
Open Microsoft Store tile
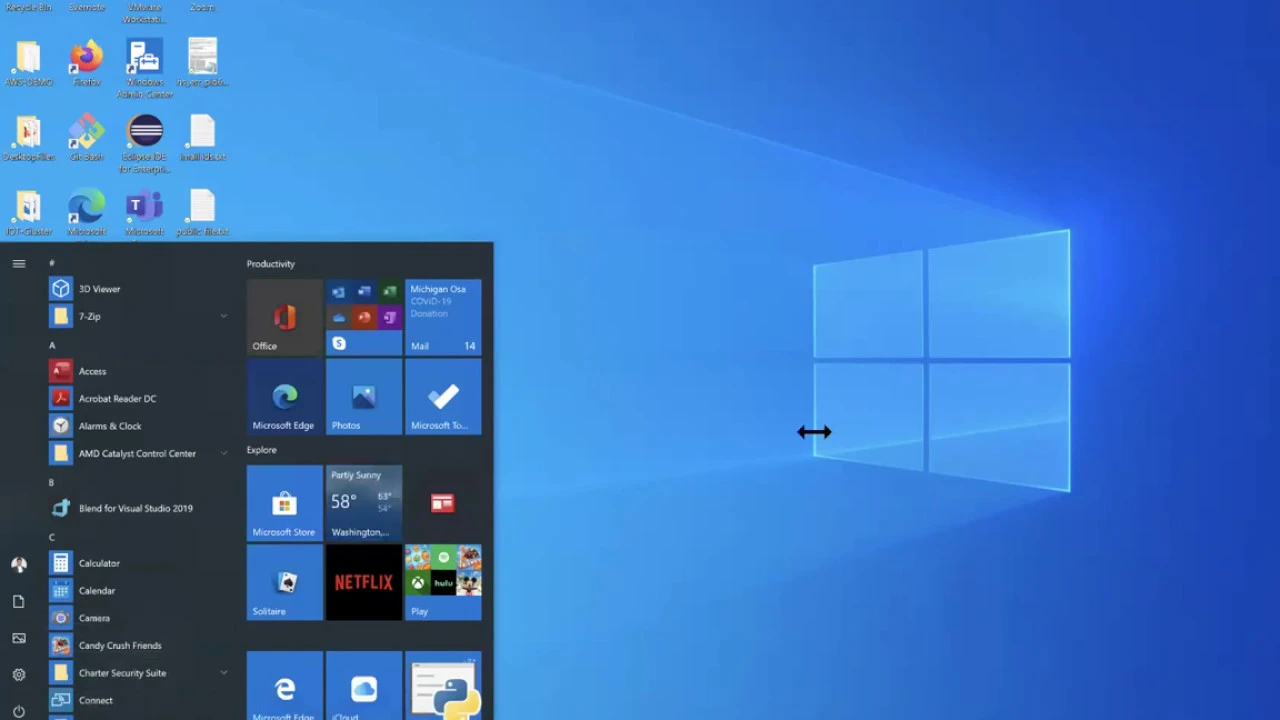point(285,503)
